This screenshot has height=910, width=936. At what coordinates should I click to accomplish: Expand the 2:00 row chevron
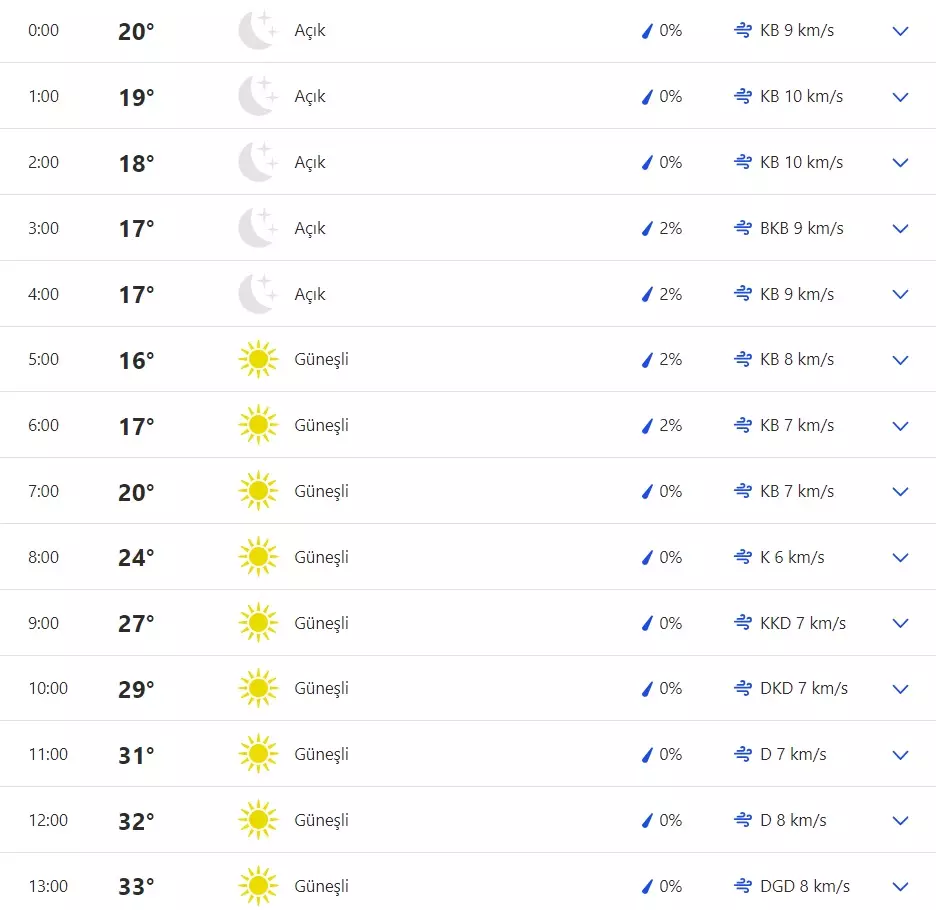(x=900, y=163)
